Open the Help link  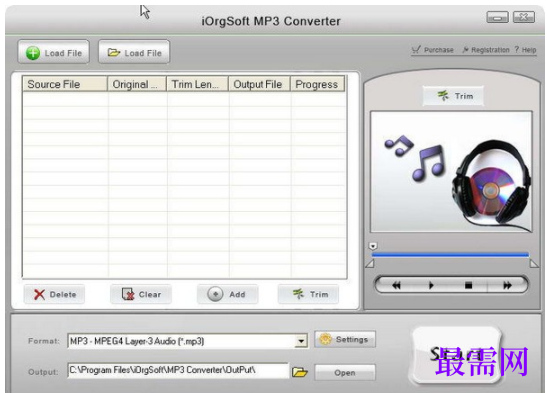(525, 50)
